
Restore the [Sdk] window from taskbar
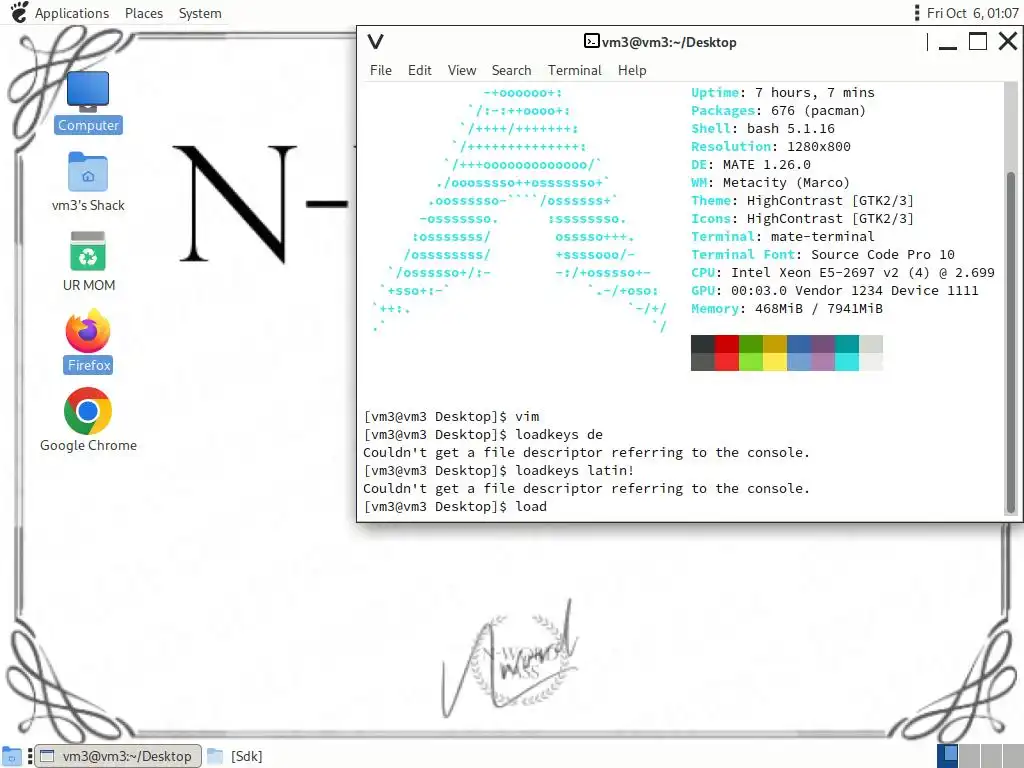(236, 756)
